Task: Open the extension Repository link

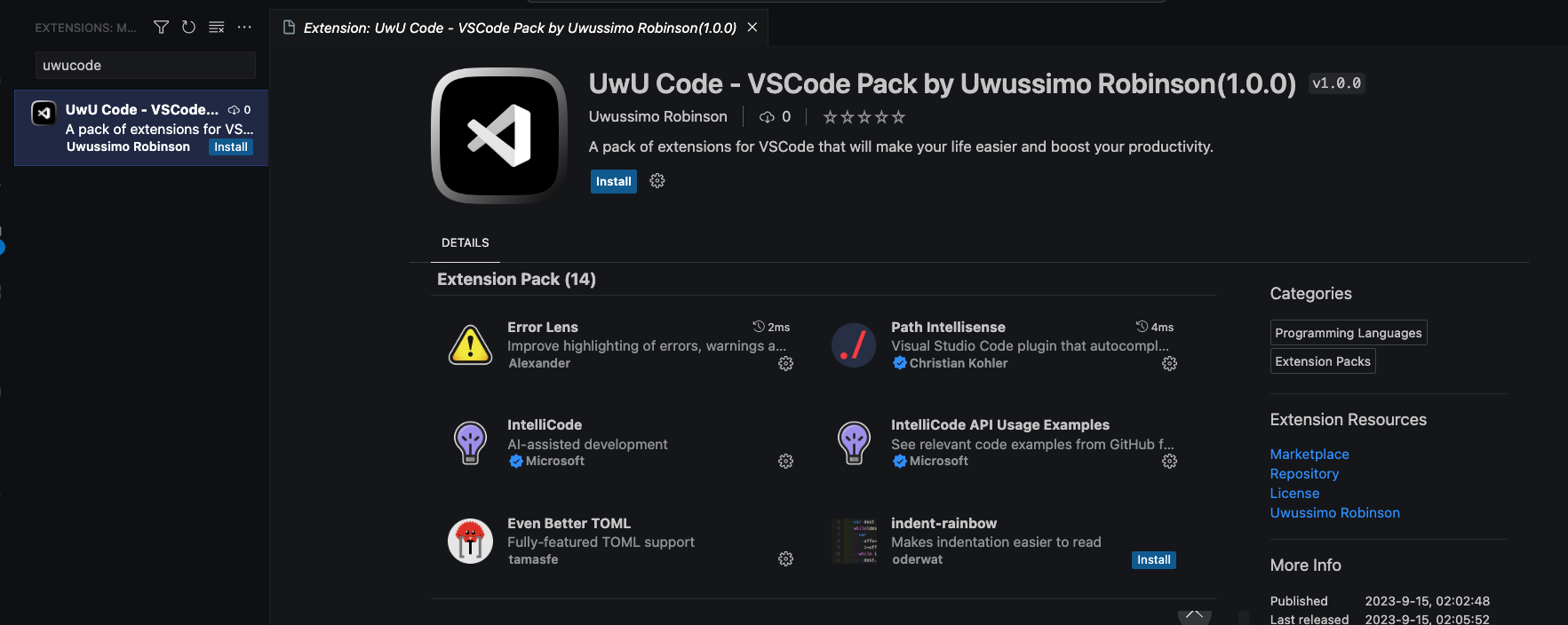Action: click(1303, 473)
